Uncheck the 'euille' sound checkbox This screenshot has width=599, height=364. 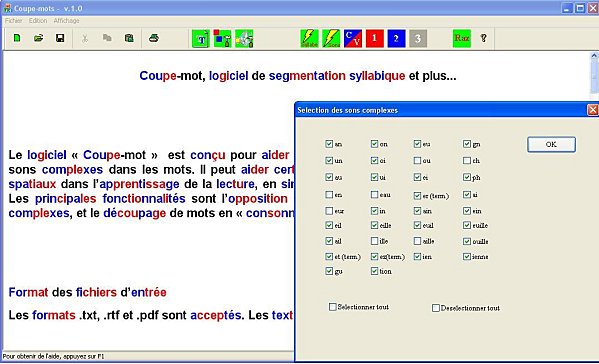click(x=467, y=225)
